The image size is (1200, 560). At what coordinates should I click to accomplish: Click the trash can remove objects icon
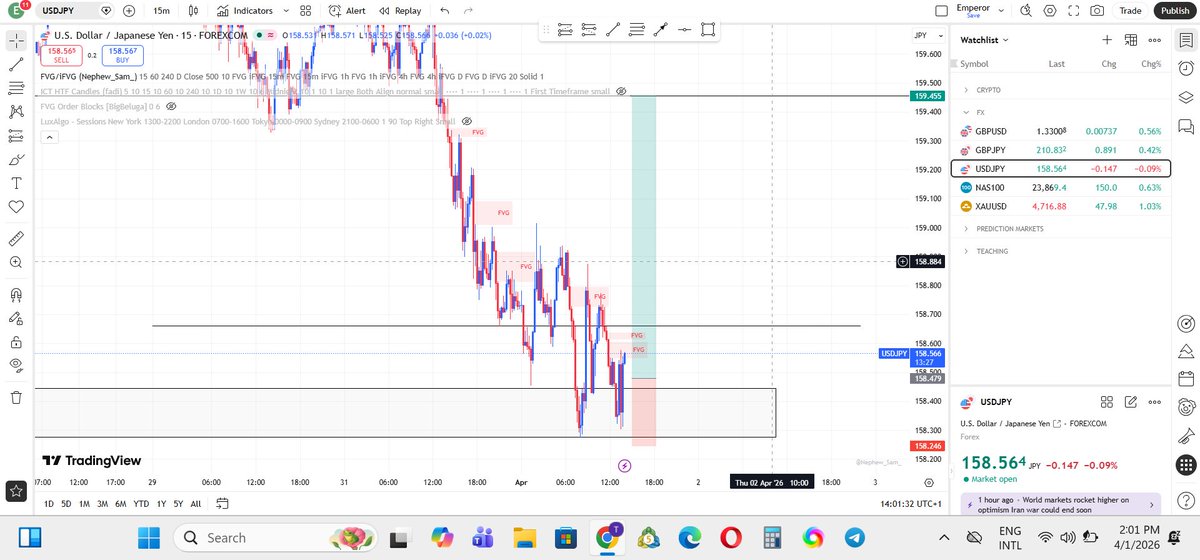pyautogui.click(x=16, y=397)
